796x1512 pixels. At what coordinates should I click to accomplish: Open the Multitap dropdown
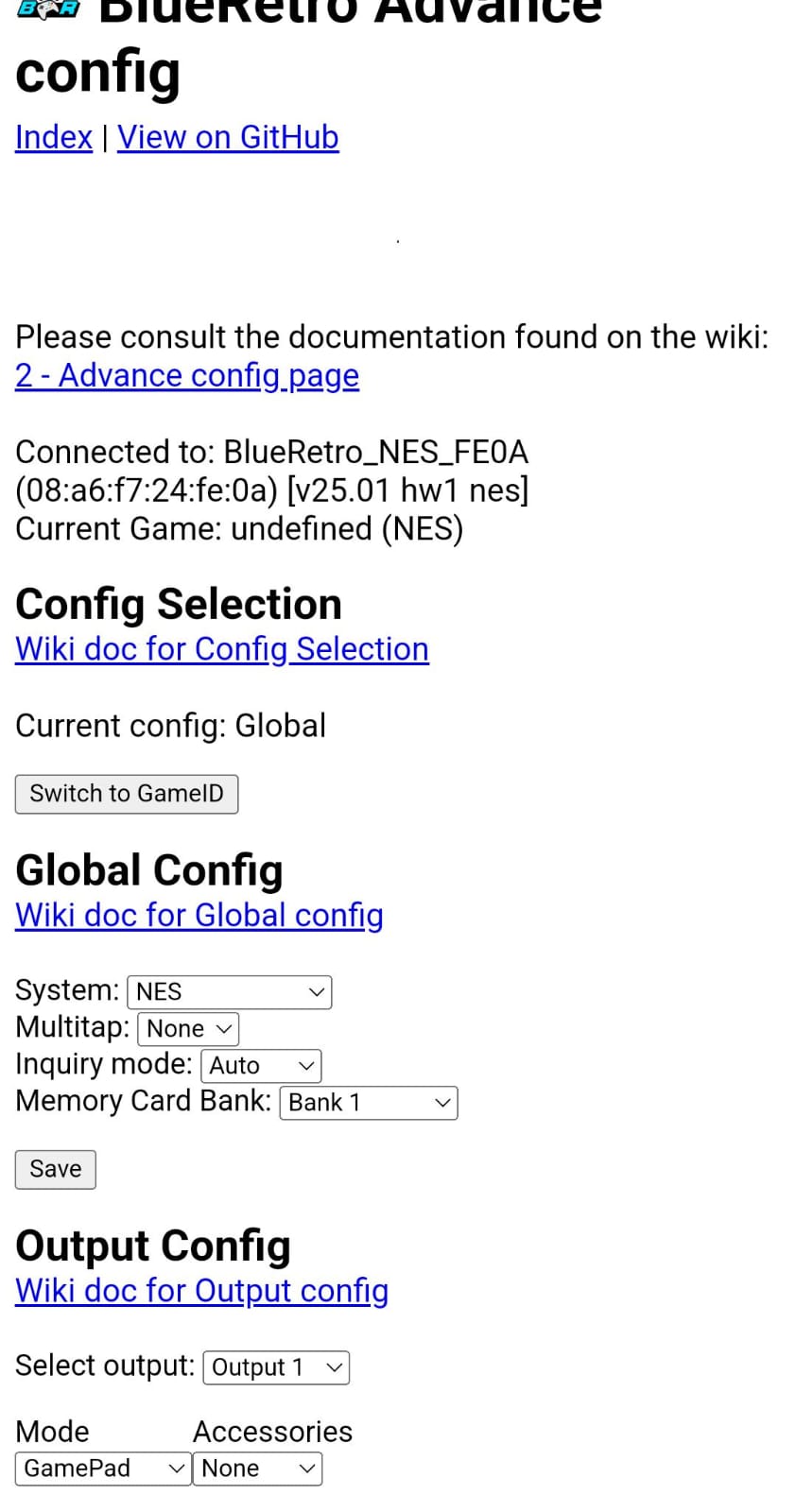click(x=188, y=1029)
